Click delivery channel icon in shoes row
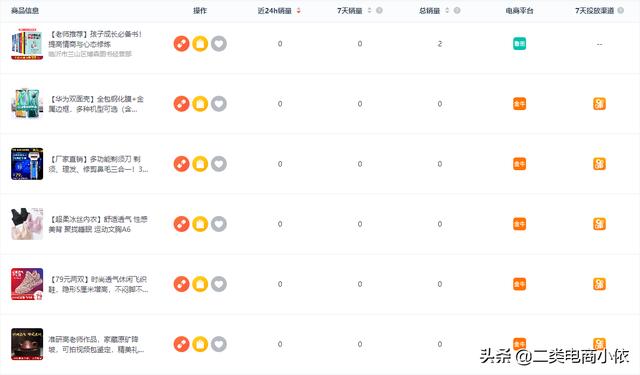 (599, 284)
